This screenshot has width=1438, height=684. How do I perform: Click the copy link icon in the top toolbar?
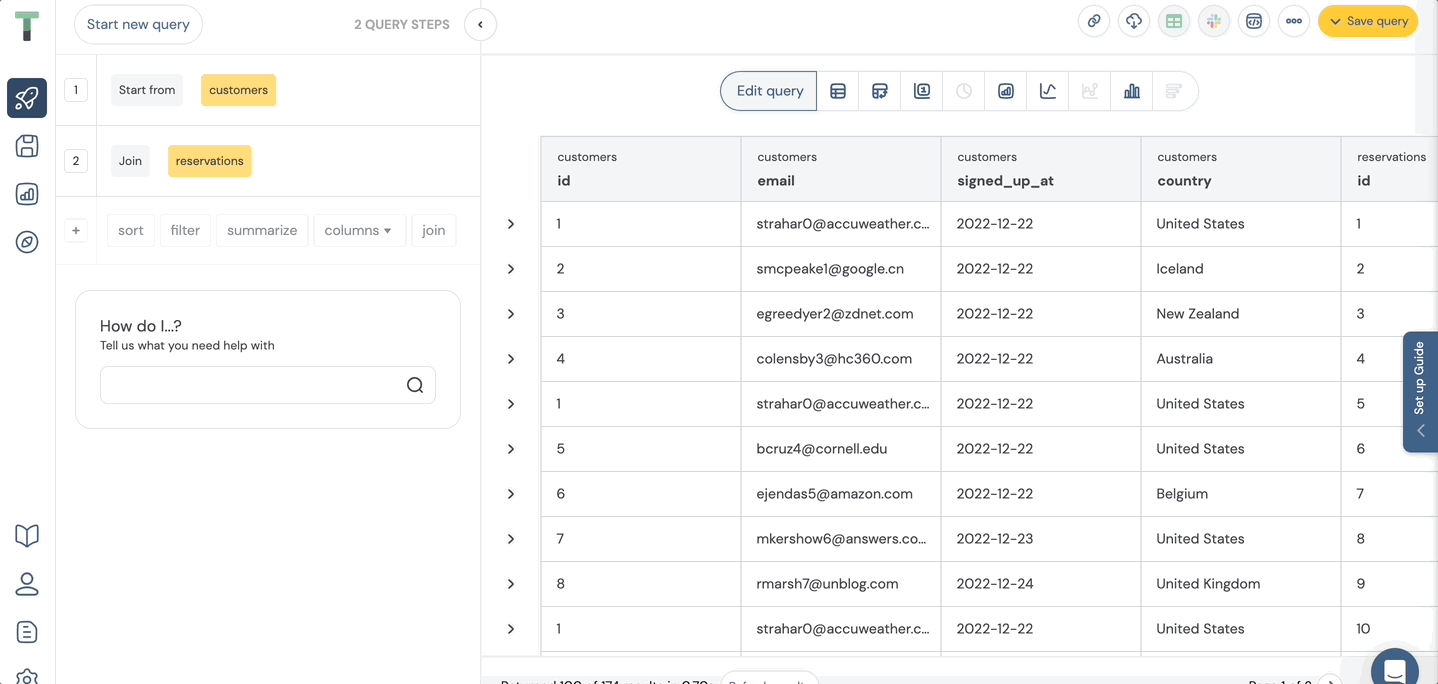[1094, 21]
